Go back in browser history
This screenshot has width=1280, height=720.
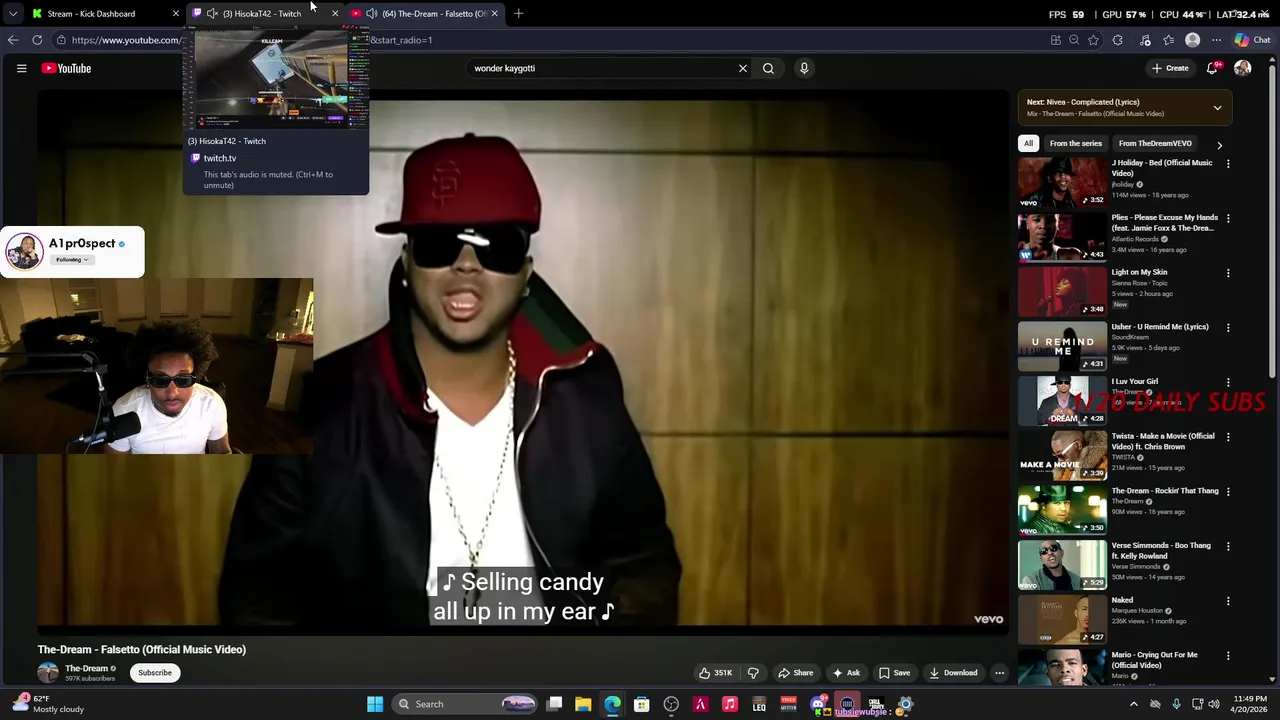click(x=12, y=40)
